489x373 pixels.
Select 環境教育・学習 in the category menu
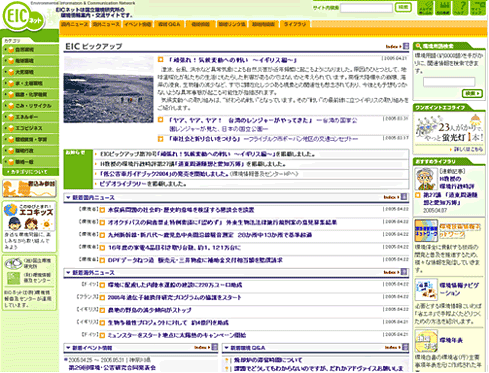point(31,139)
